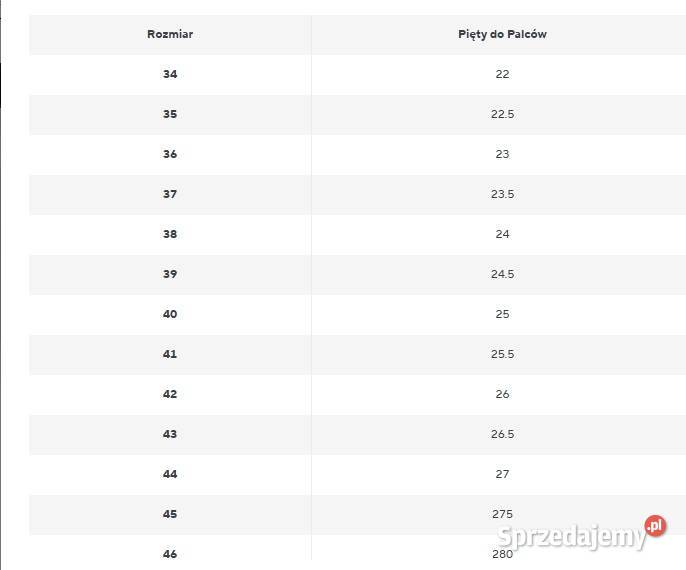Image resolution: width=686 pixels, height=570 pixels.
Task: Click the size 38 cell
Action: [x=170, y=234]
